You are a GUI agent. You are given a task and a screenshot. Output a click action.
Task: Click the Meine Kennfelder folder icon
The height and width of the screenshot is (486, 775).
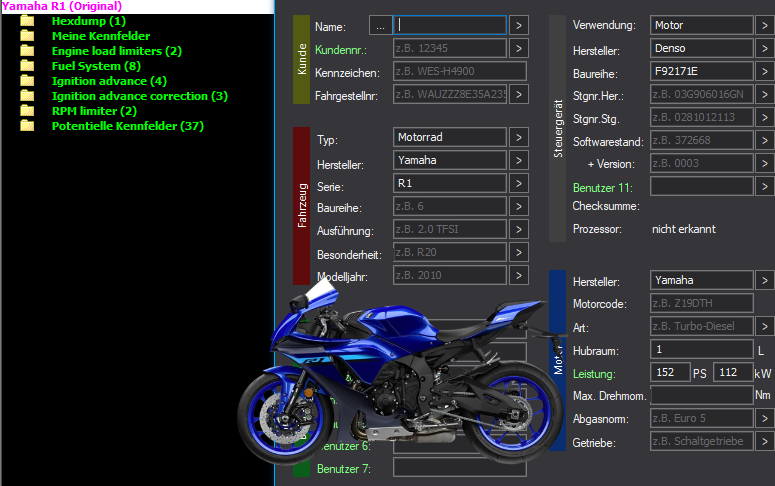coord(27,36)
